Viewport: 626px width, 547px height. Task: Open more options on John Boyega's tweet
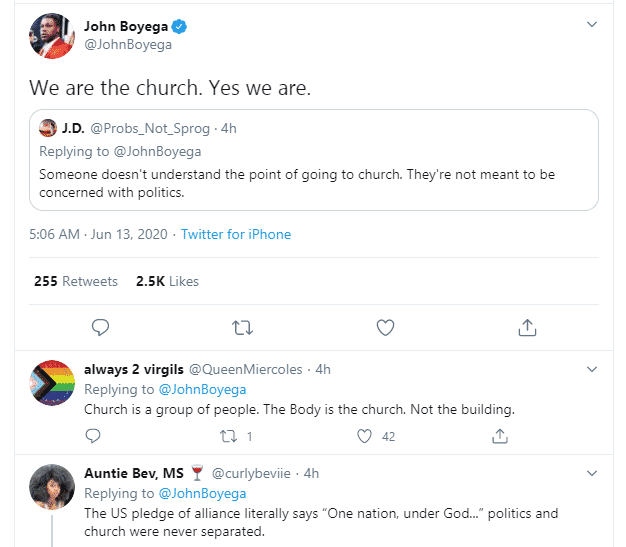coord(591,25)
